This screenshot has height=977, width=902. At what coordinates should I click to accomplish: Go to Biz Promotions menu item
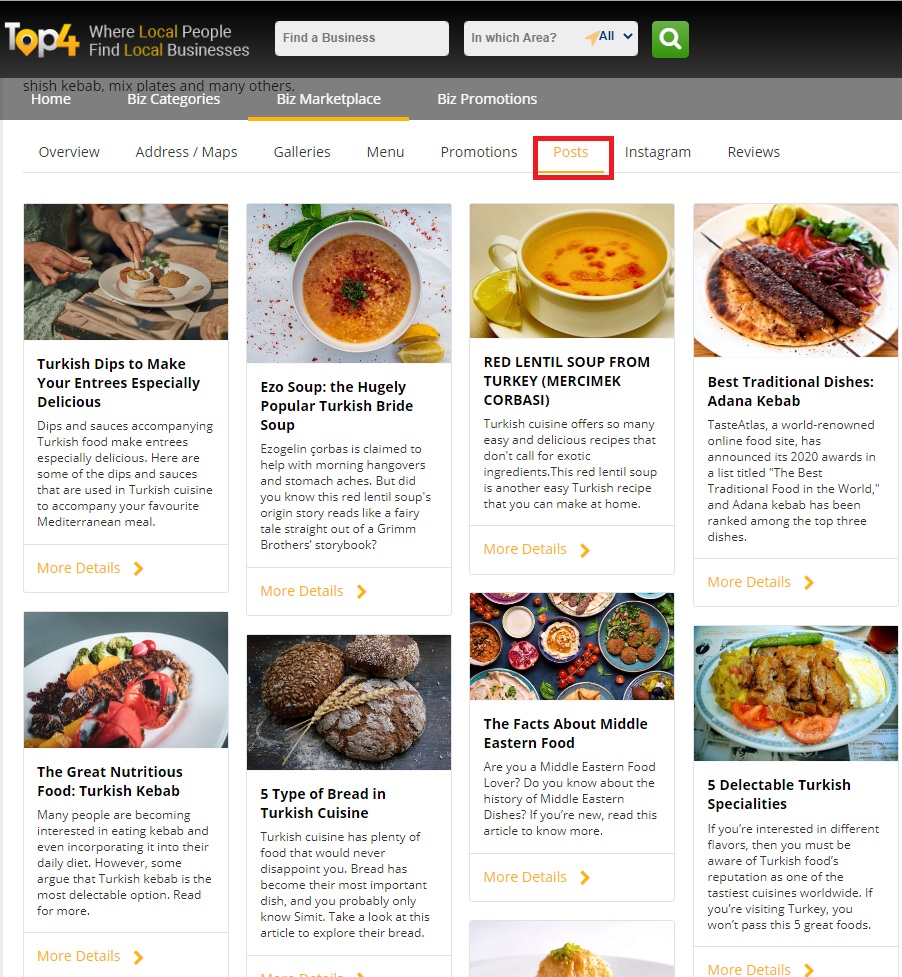(487, 99)
